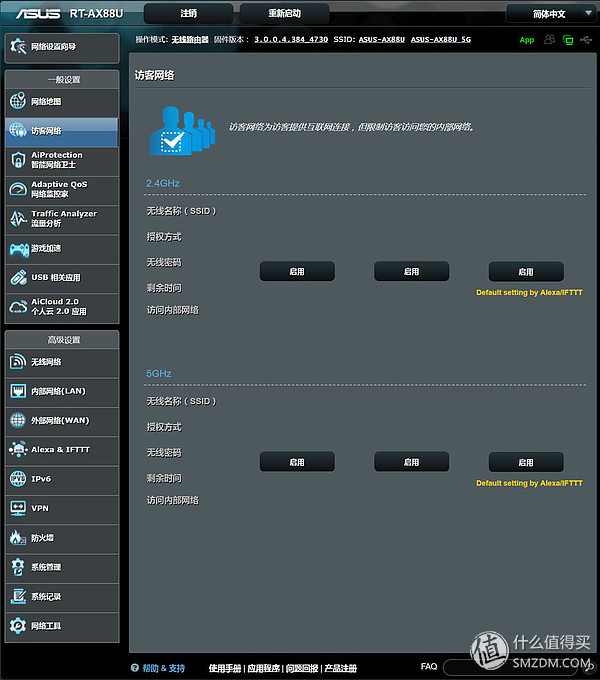
Task: Click the green network clients status icon
Action: coord(567,40)
